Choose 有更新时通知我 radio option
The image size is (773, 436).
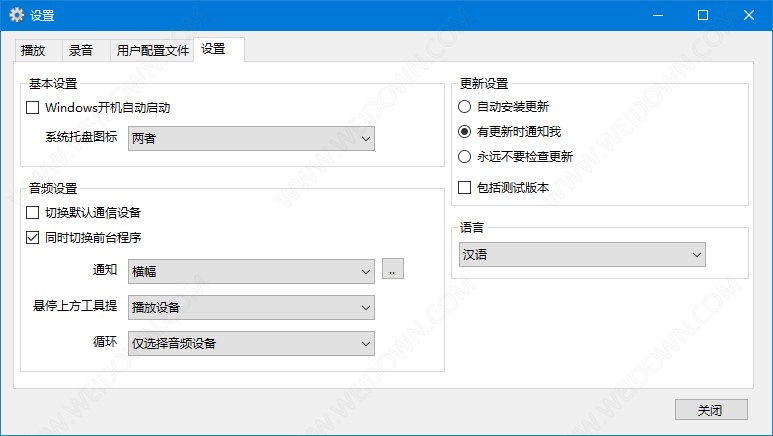(464, 131)
